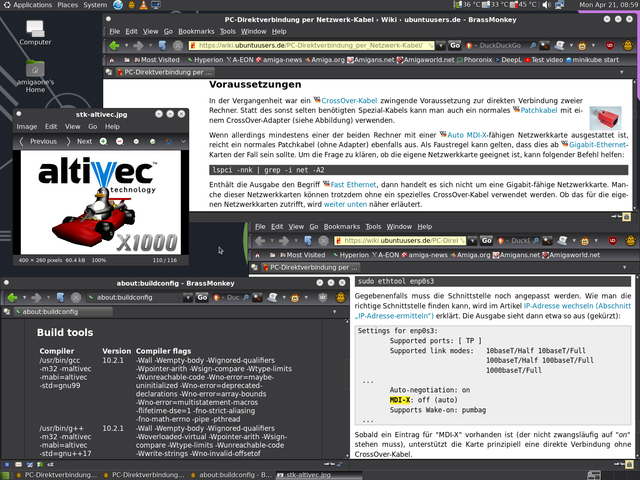Switch to about:buildconfig taskbar entry
640x480 pixels.
point(231,475)
